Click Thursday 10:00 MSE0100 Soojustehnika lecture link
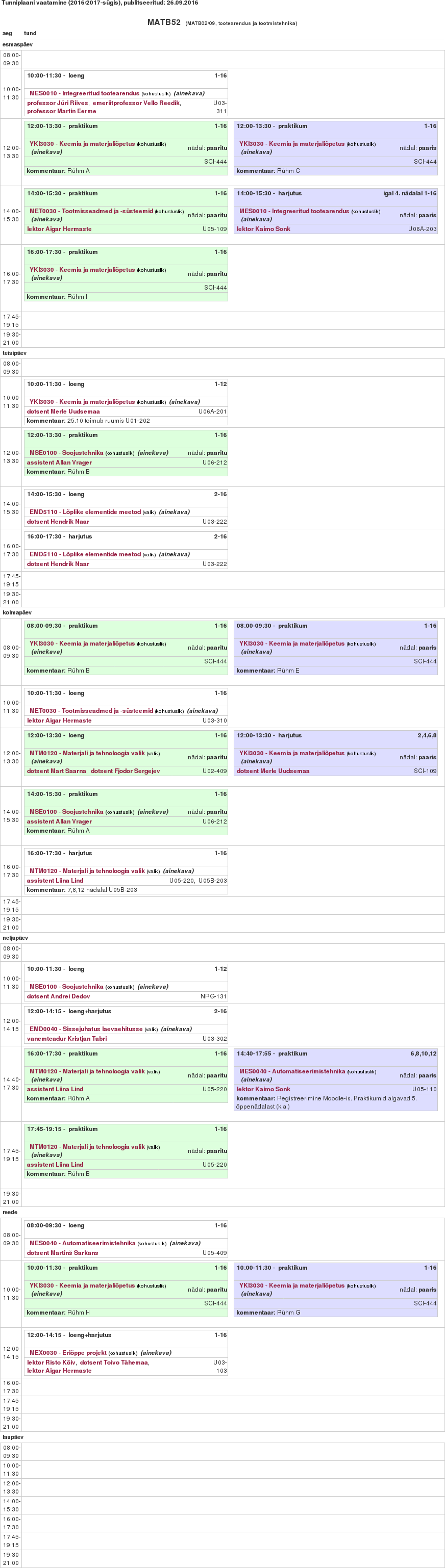445x1568 pixels. point(66,987)
